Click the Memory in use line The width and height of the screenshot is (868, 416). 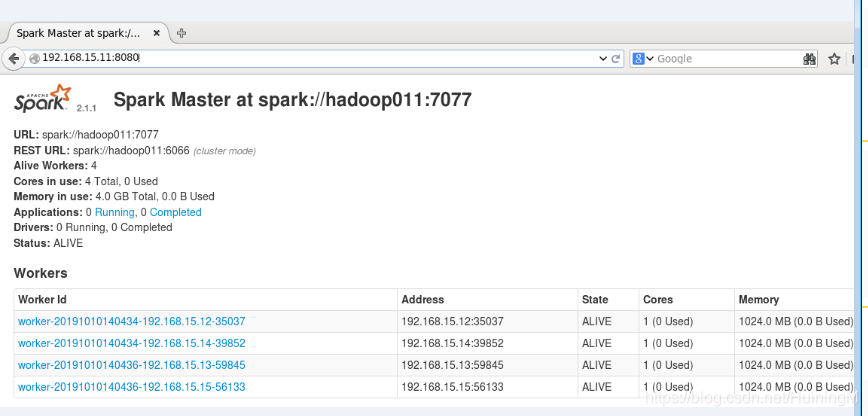tap(114, 197)
